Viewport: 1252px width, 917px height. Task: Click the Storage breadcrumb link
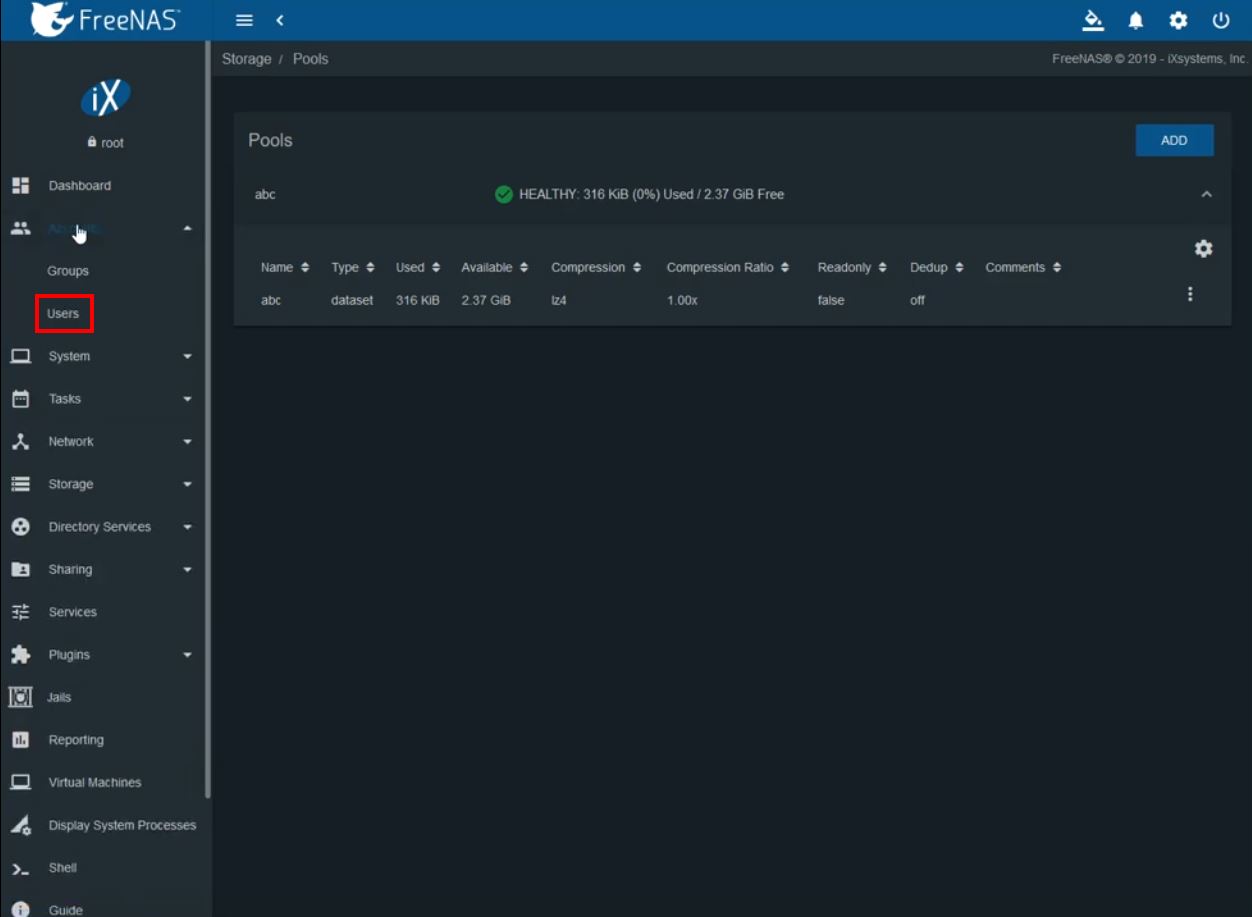click(x=246, y=59)
